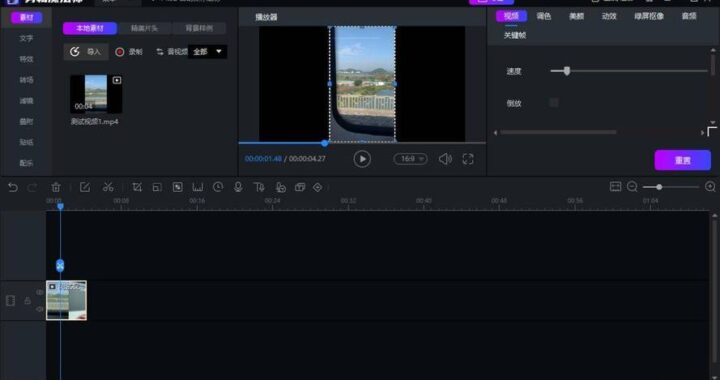This screenshot has height=380, width=720.
Task: Click the film strip track icon
Action: click(11, 301)
